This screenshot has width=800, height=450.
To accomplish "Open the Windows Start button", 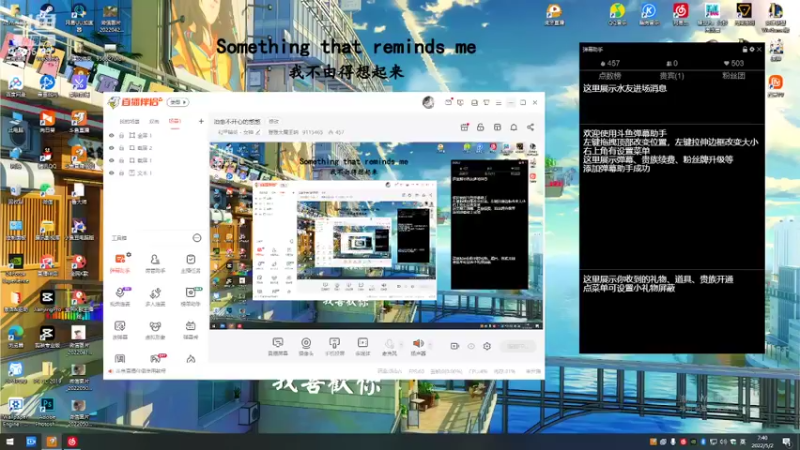I will (10, 441).
